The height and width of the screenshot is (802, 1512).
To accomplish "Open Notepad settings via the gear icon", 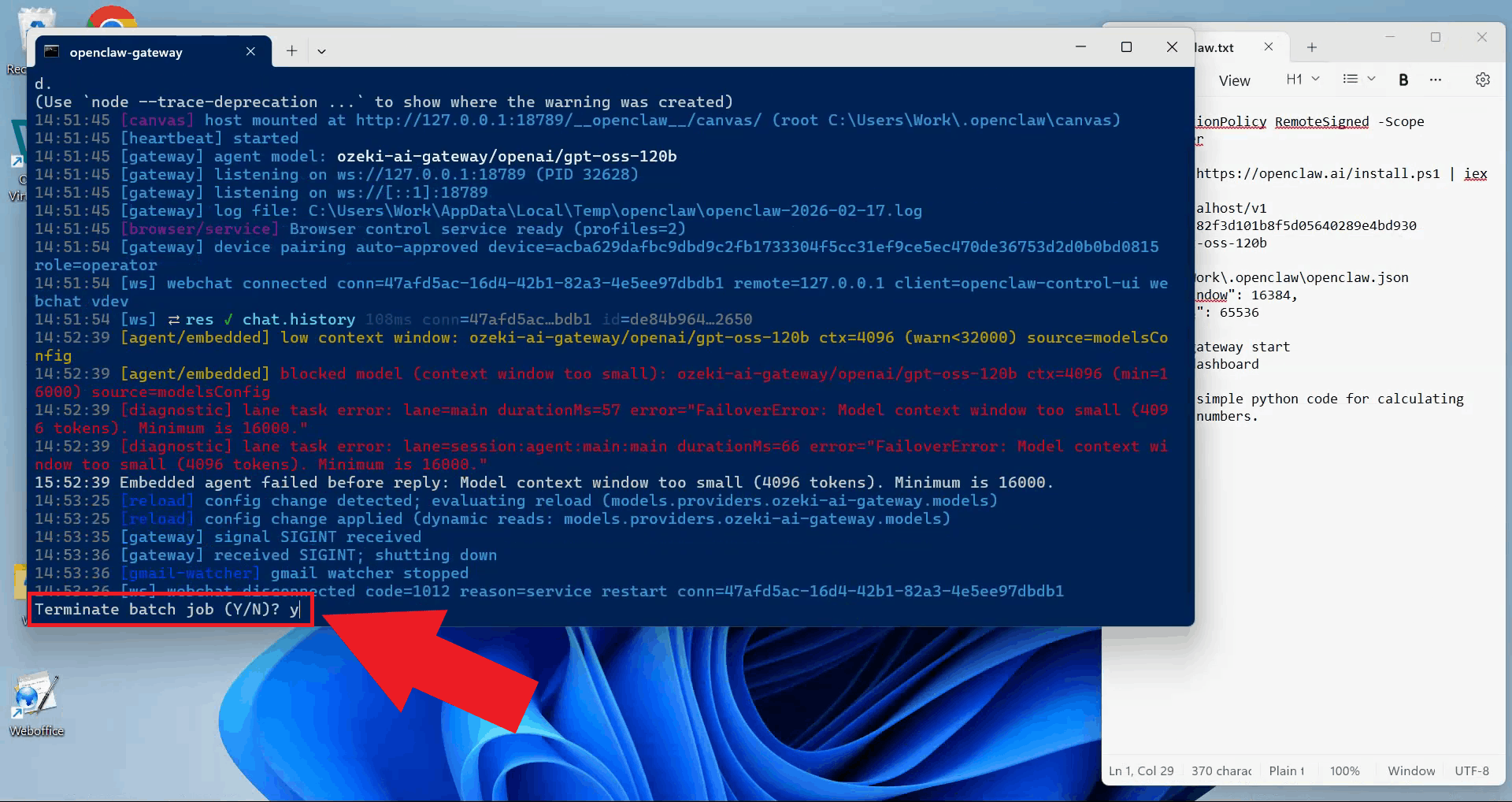I will coord(1483,79).
